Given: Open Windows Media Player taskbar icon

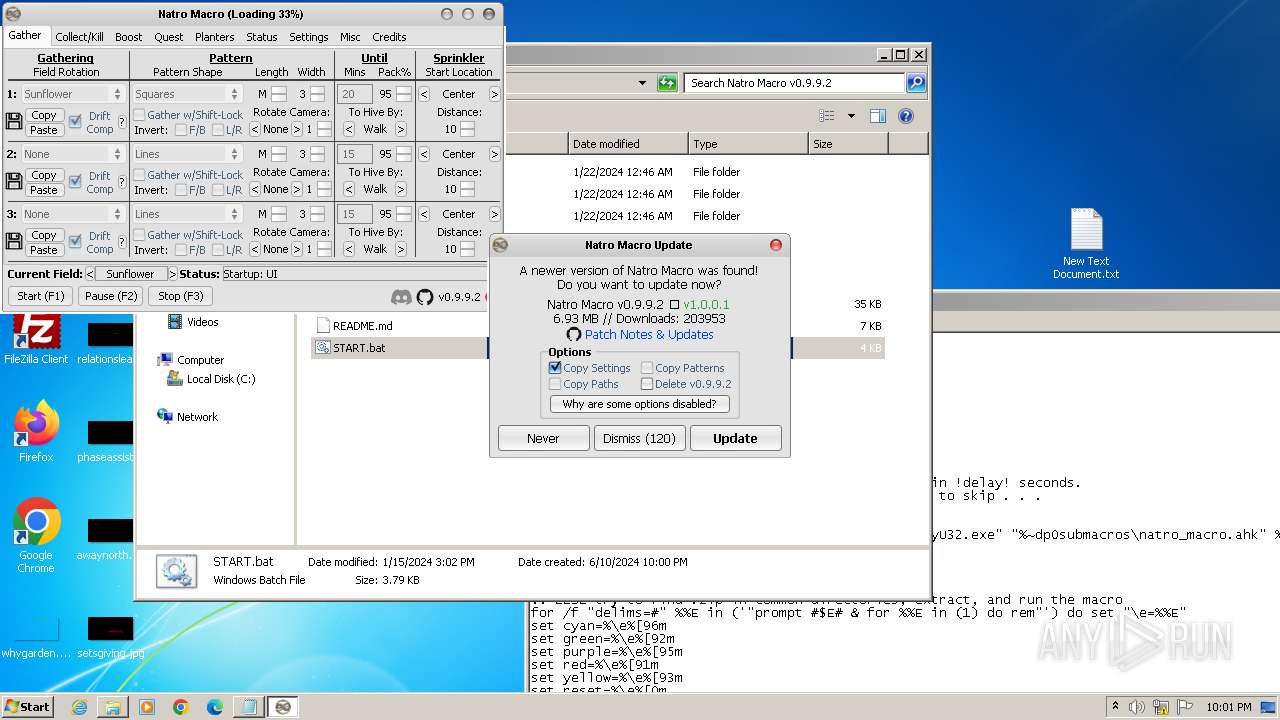Looking at the screenshot, I should click(147, 707).
